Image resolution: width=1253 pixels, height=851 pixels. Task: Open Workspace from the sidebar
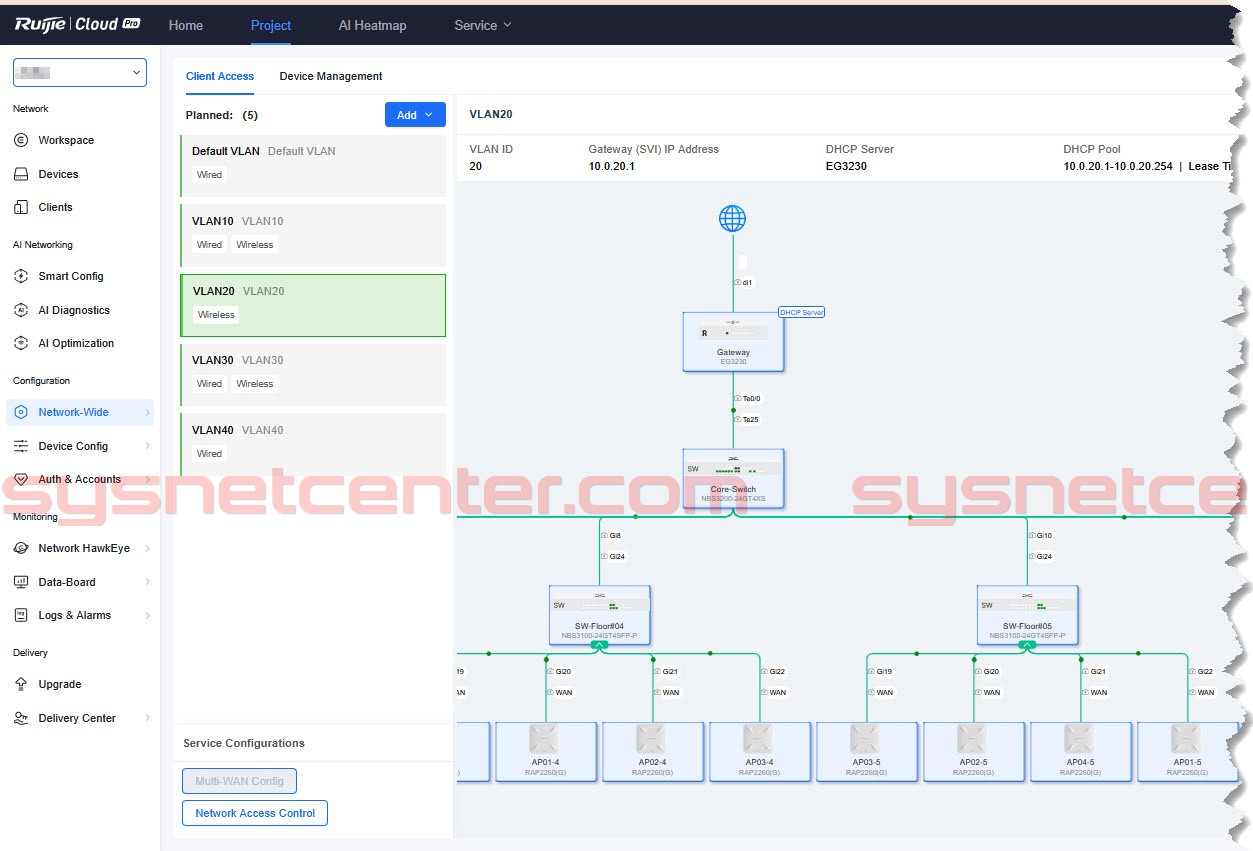click(66, 141)
